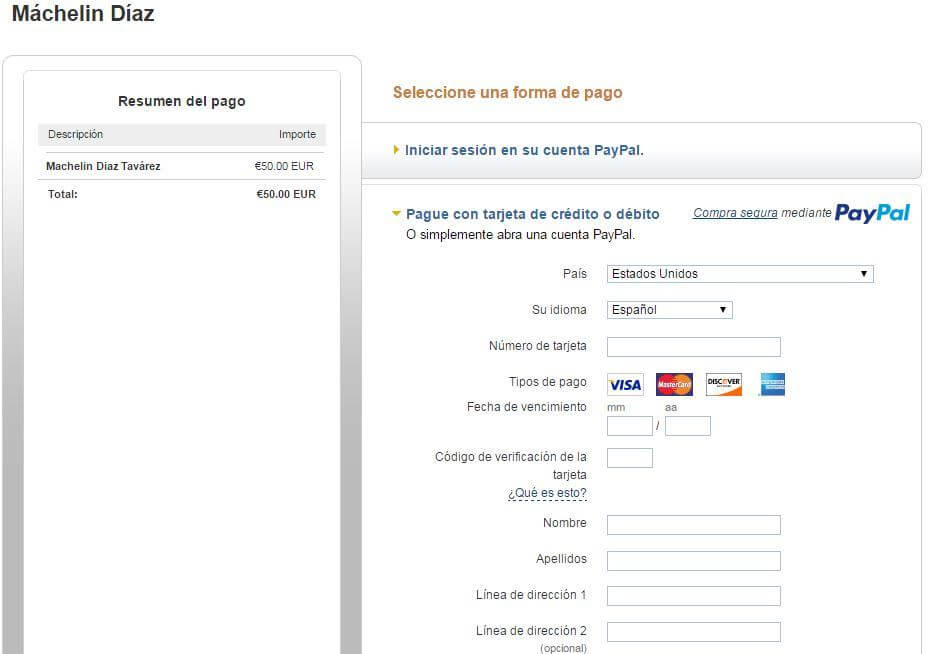Focus the Apellidos input field

[x=694, y=561]
